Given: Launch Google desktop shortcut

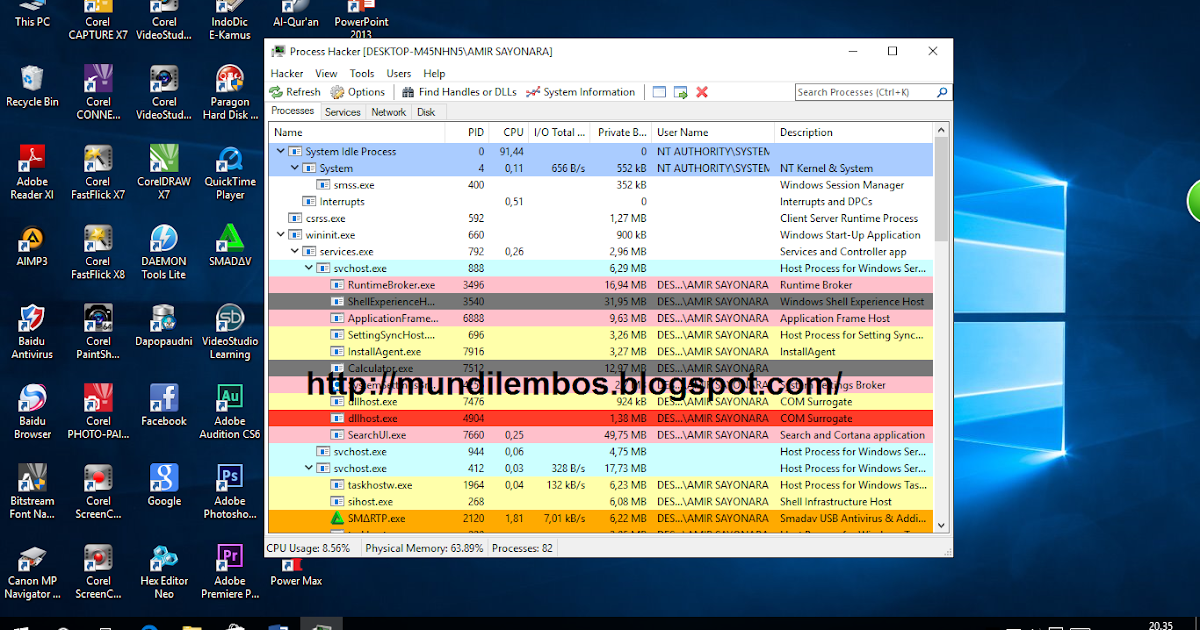Looking at the screenshot, I should pos(164,486).
